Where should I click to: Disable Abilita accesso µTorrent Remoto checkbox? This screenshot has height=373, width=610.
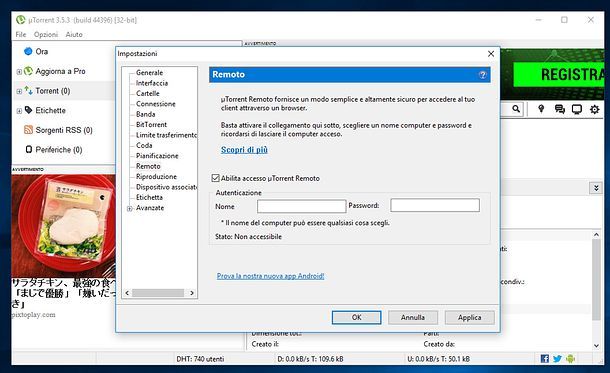pos(215,178)
